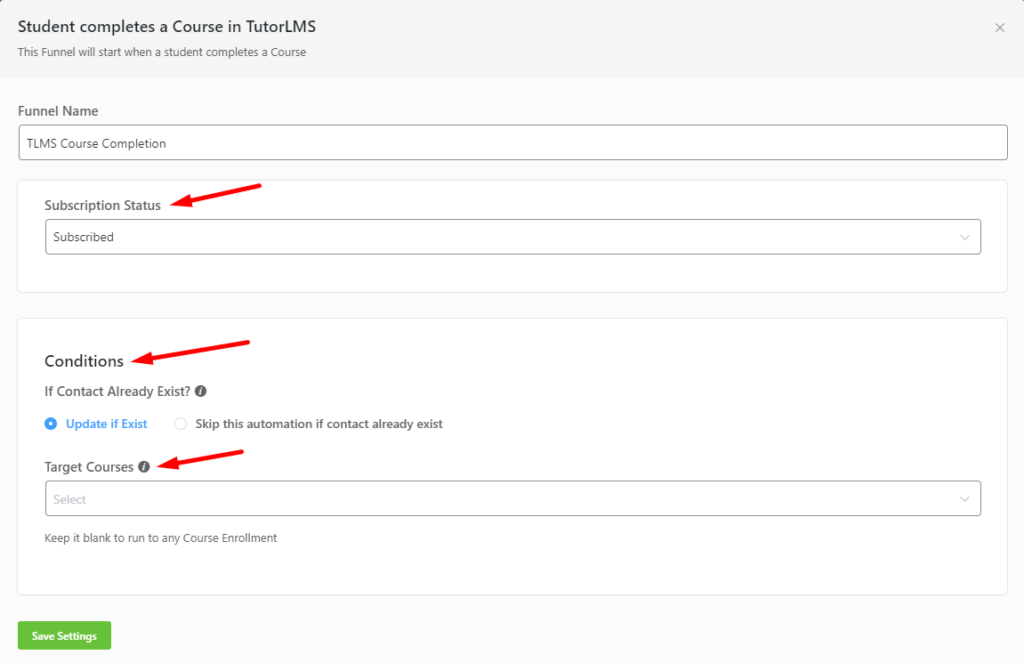Open the Target Courses select dropdown
This screenshot has width=1024, height=663.
tap(513, 498)
